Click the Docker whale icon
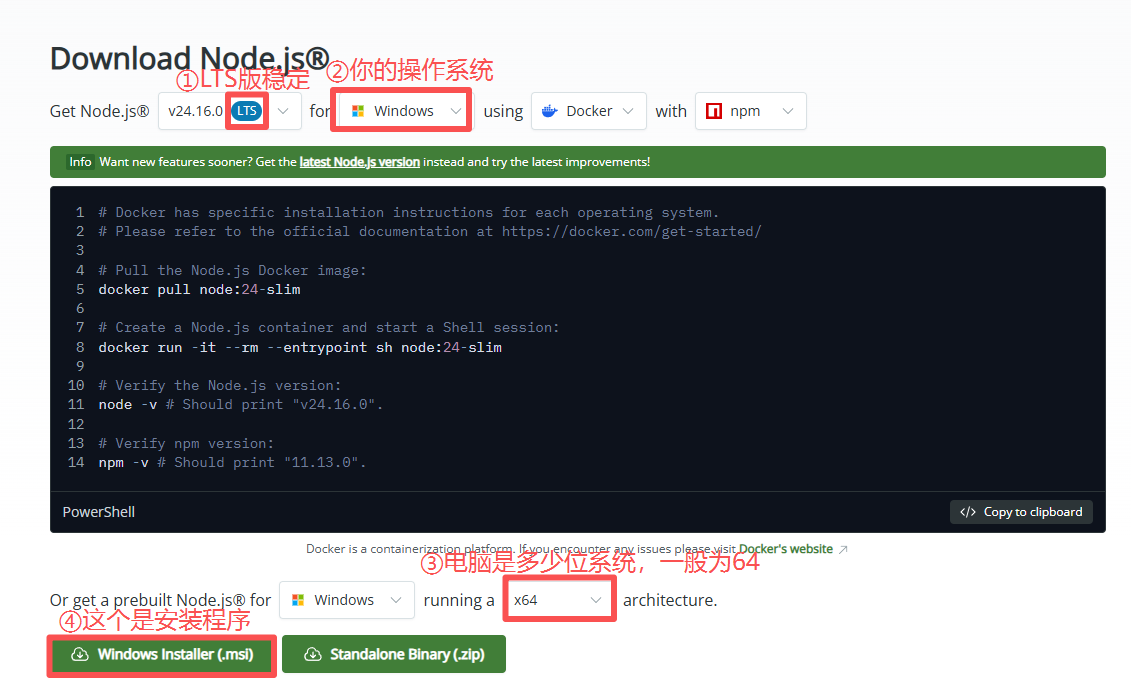This screenshot has width=1131, height=684. coord(550,111)
